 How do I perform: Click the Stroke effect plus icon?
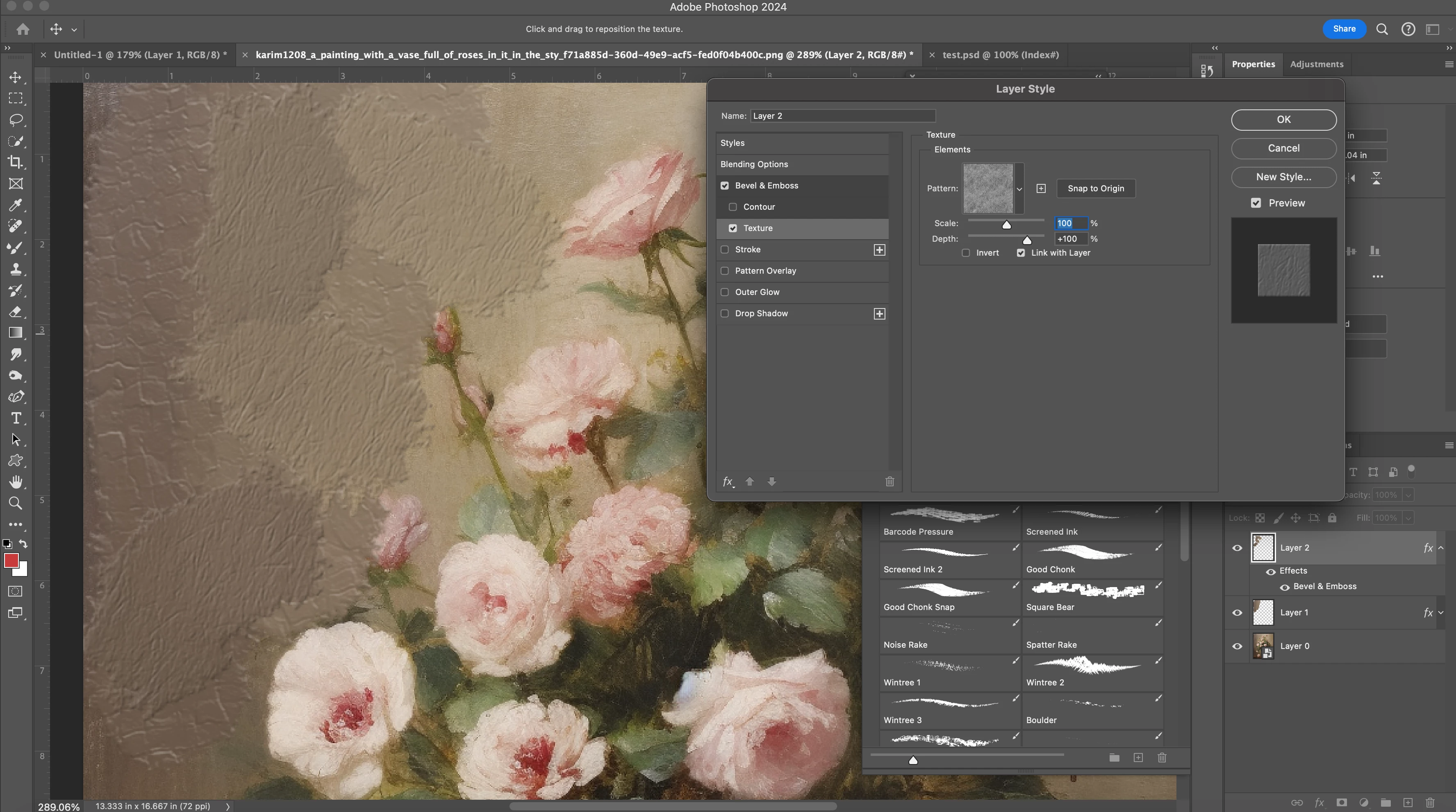click(879, 250)
